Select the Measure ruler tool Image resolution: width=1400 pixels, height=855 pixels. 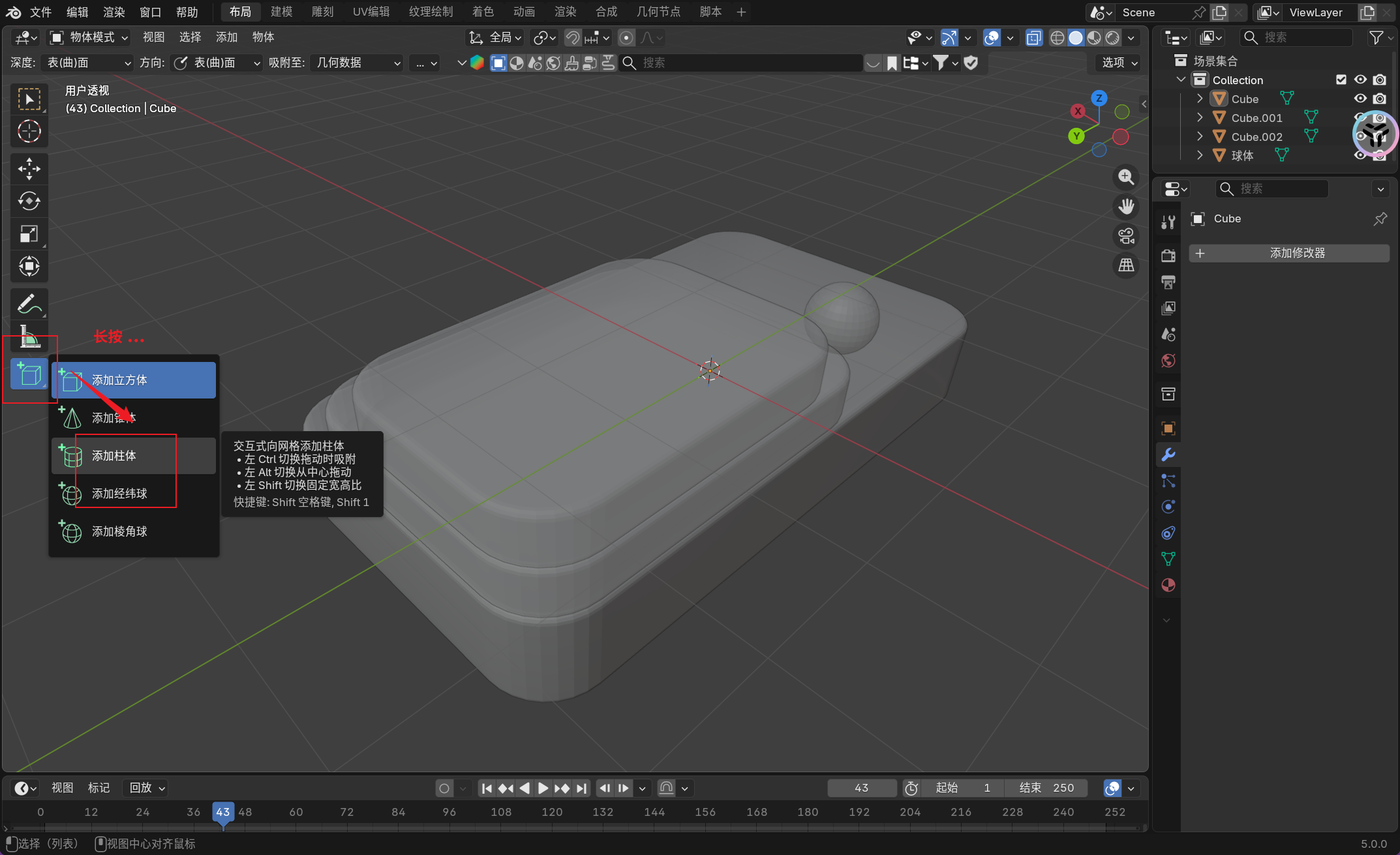coord(29,337)
